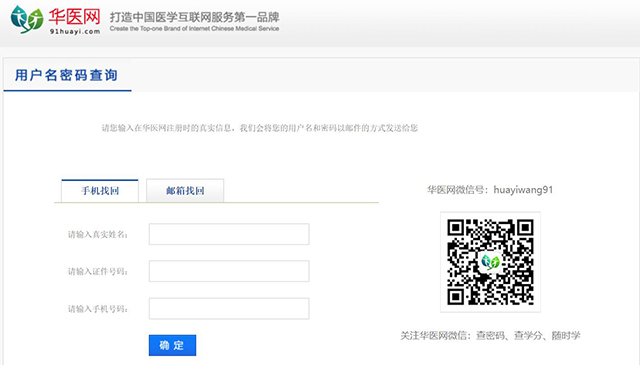This screenshot has height=365, width=640.
Task: Click the 用户名密码查询 heading
Action: coord(67,76)
